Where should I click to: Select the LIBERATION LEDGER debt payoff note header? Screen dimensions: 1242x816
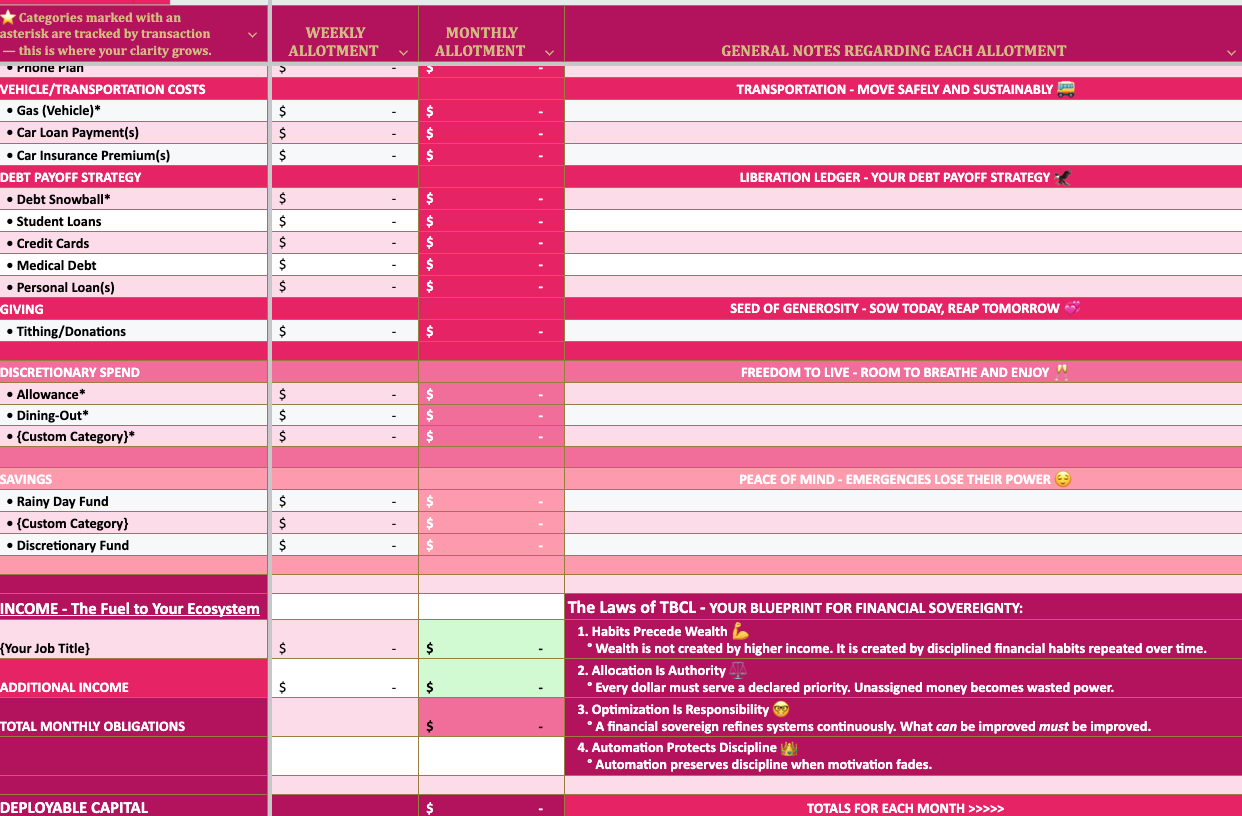pyautogui.click(x=904, y=177)
